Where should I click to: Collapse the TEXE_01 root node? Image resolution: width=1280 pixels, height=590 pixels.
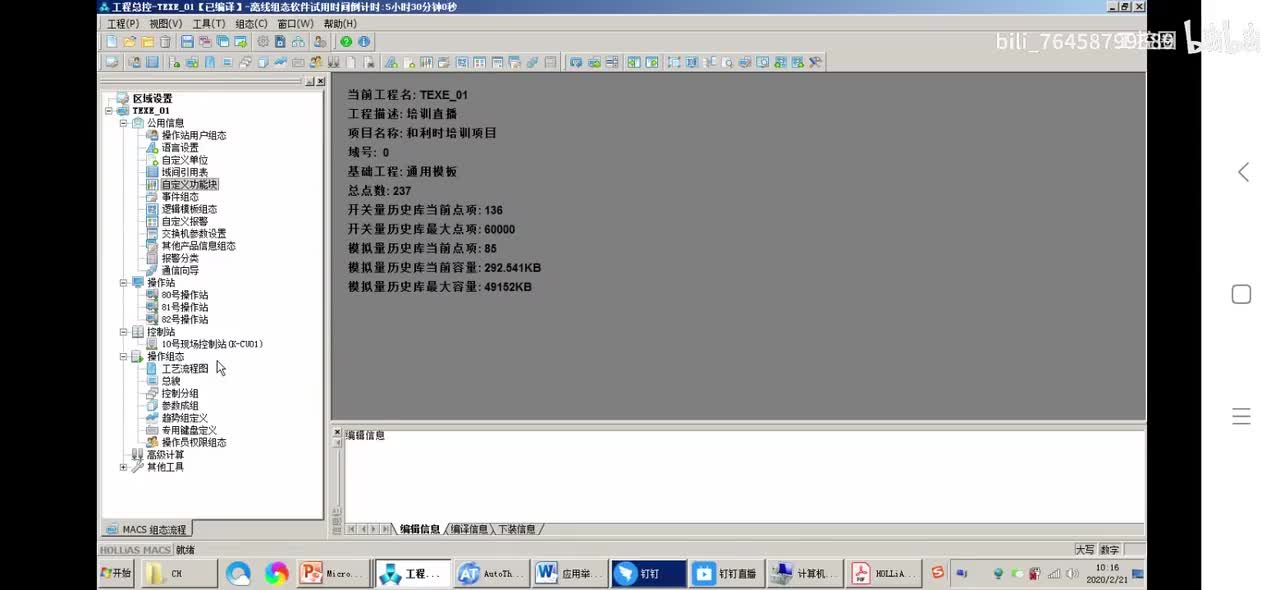108,111
